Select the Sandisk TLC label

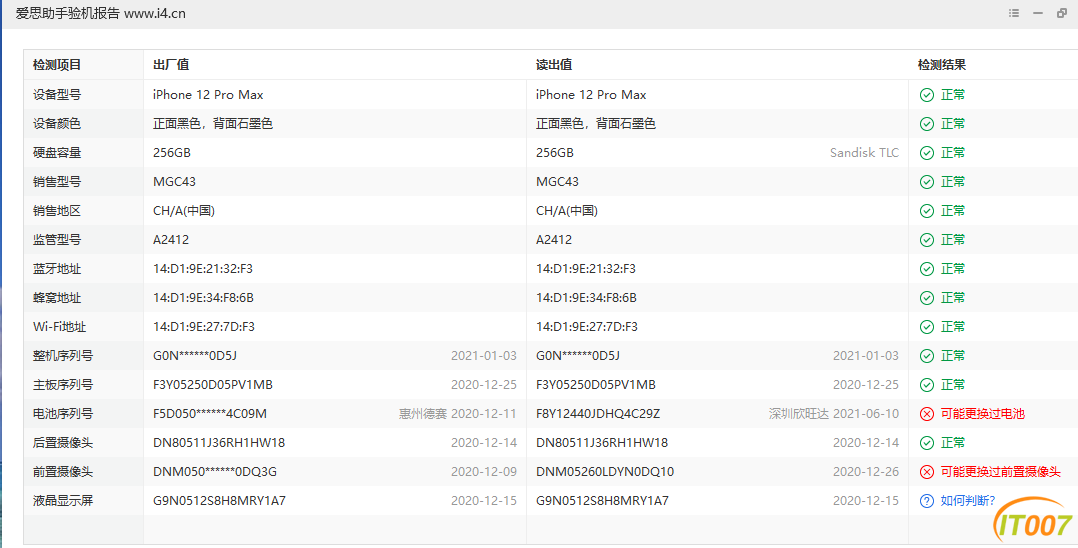864,153
